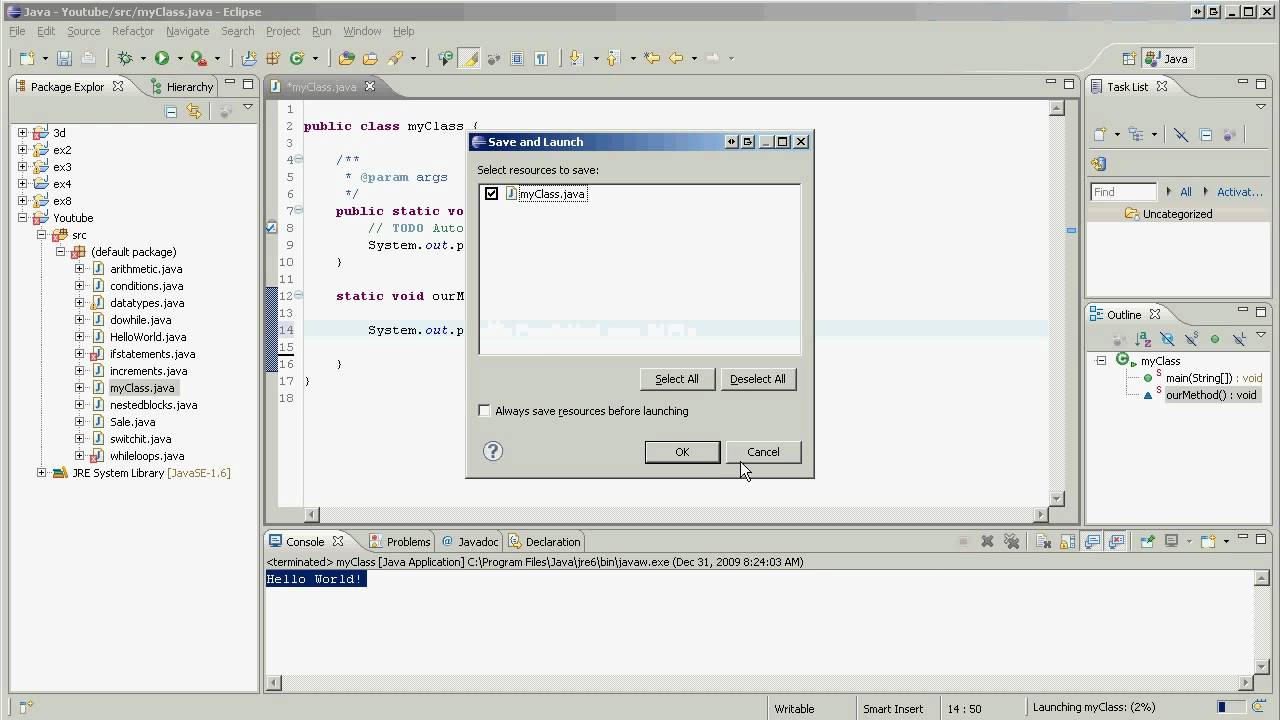Click the Find field in Task List

point(1123,192)
